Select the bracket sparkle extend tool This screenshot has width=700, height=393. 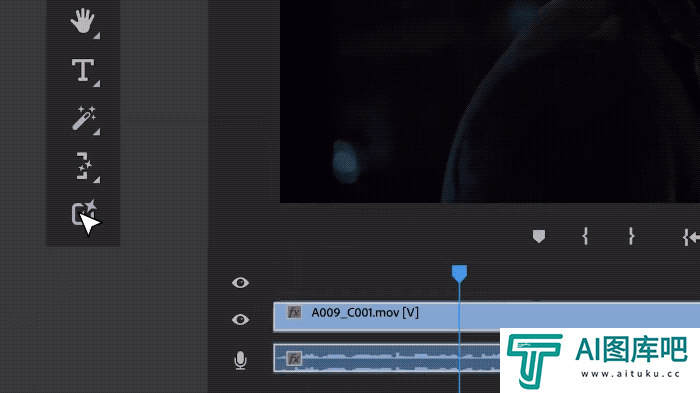point(83,166)
